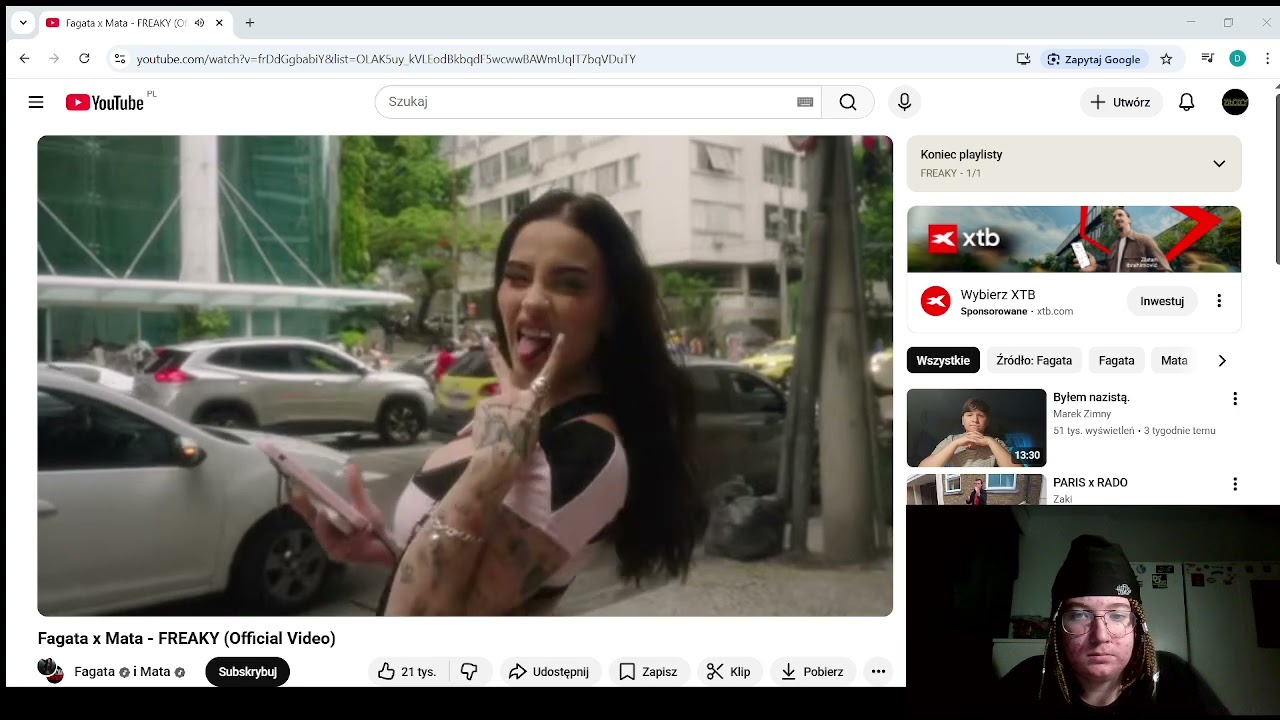
Task: Reload the page in the browser
Action: coord(84,59)
